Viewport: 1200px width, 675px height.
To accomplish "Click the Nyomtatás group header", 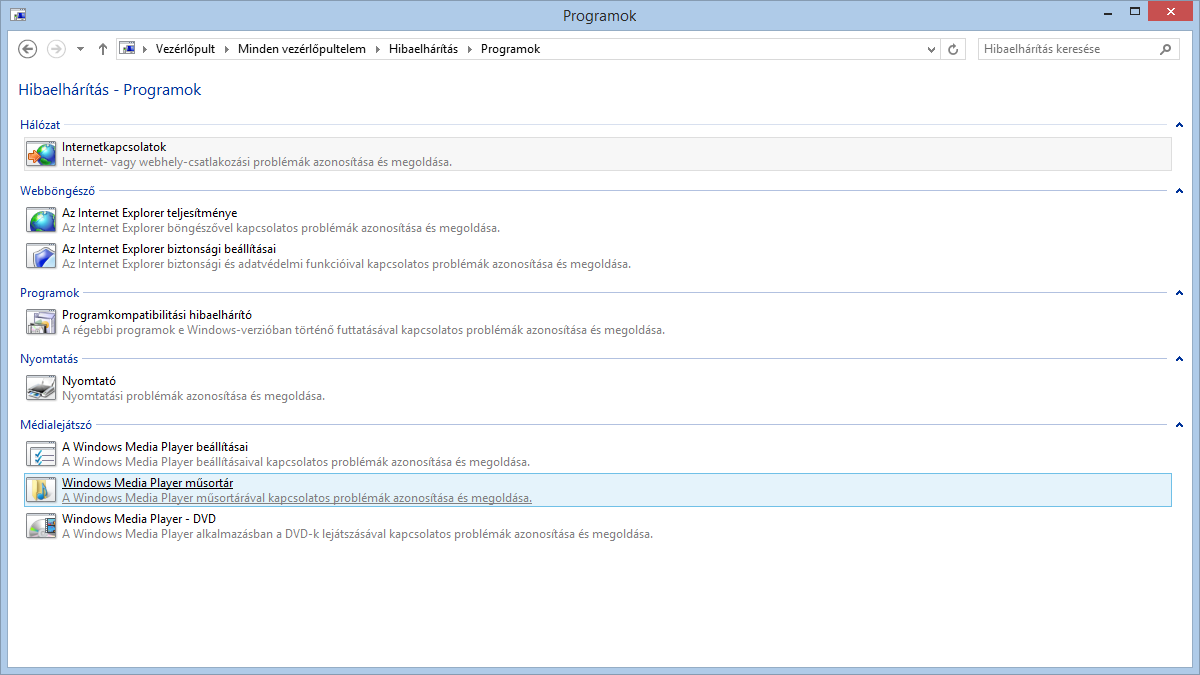I will [x=49, y=359].
